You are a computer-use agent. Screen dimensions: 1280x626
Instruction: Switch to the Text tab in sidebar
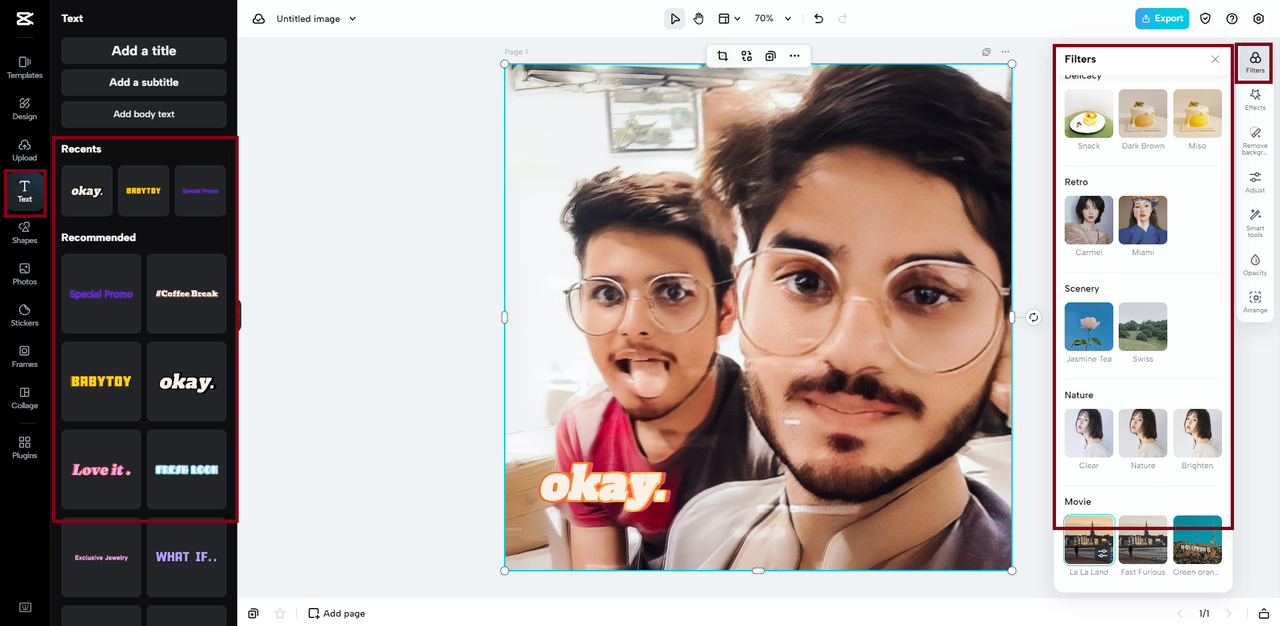coord(25,191)
